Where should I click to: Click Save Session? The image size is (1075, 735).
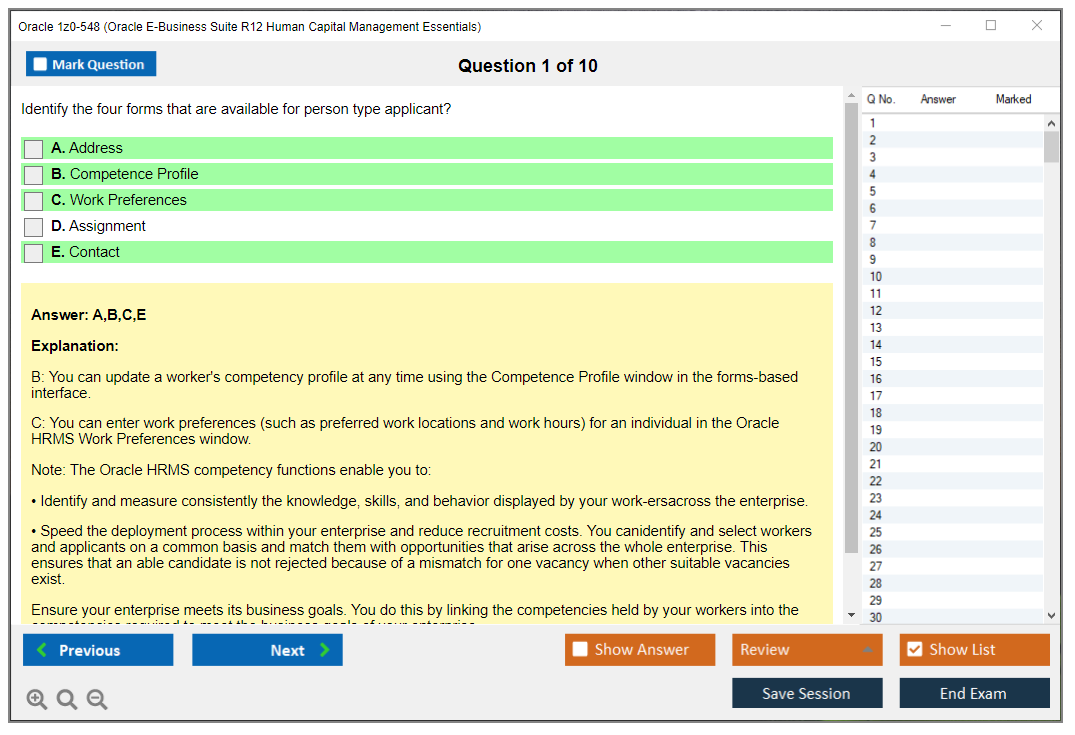click(x=807, y=693)
